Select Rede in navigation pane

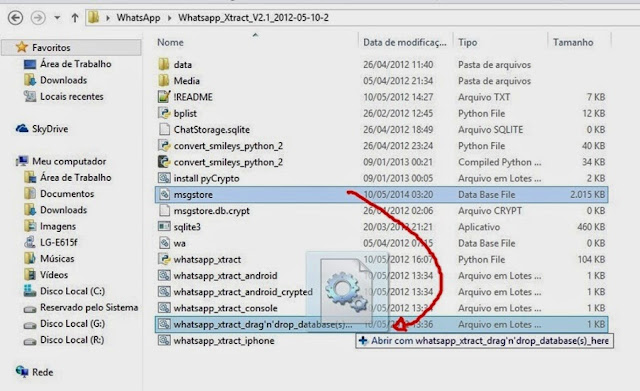[x=42, y=372]
